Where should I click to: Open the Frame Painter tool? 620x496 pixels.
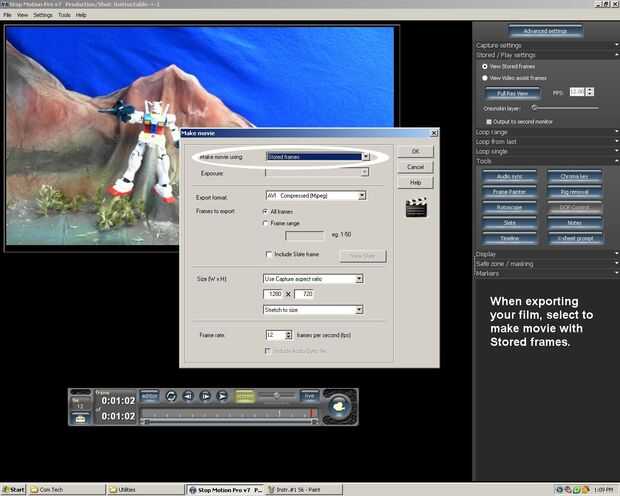pyautogui.click(x=509, y=192)
